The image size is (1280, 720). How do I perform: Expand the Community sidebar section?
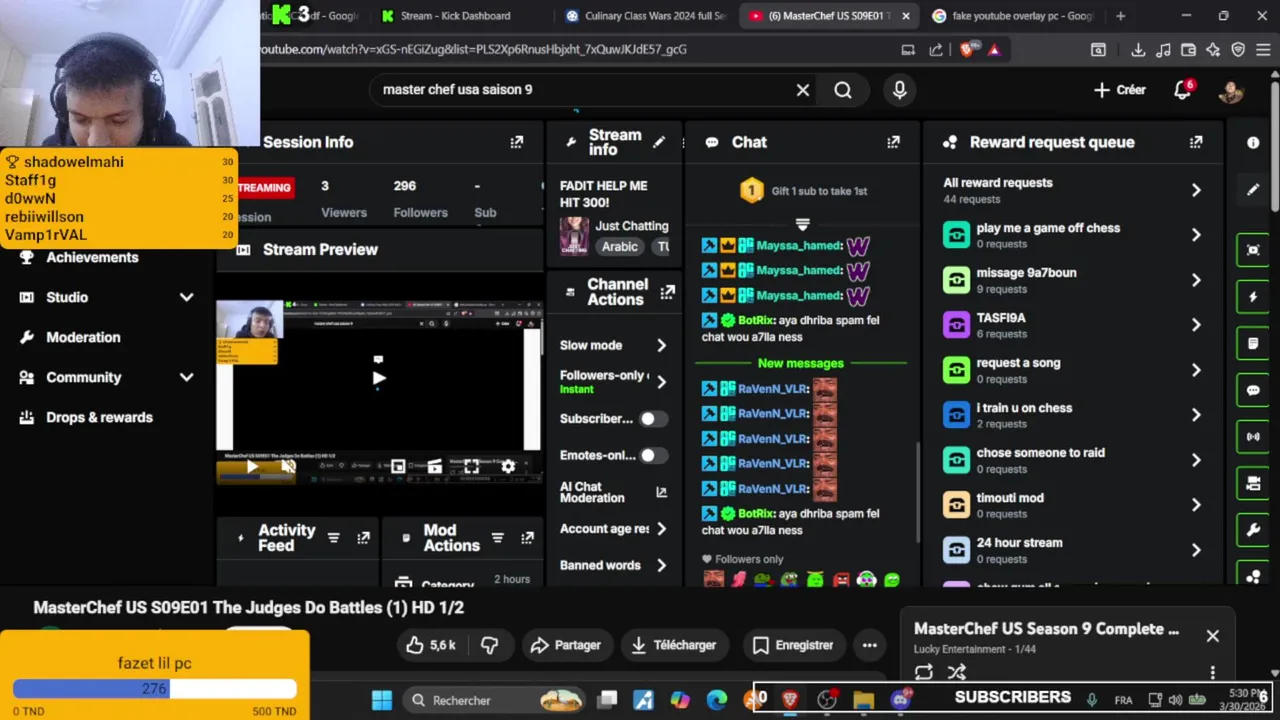pyautogui.click(x=186, y=377)
